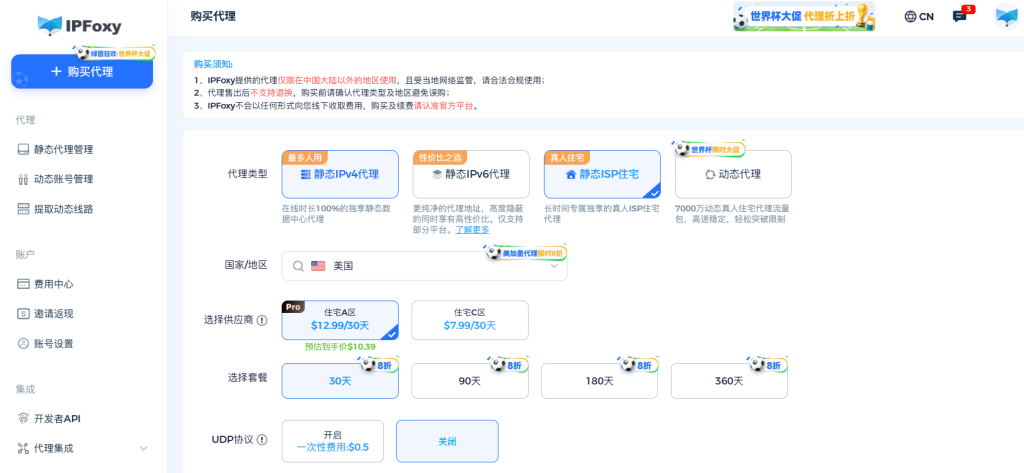Click the 提取动态线路 server icon
The height and width of the screenshot is (473, 1024).
[23, 209]
